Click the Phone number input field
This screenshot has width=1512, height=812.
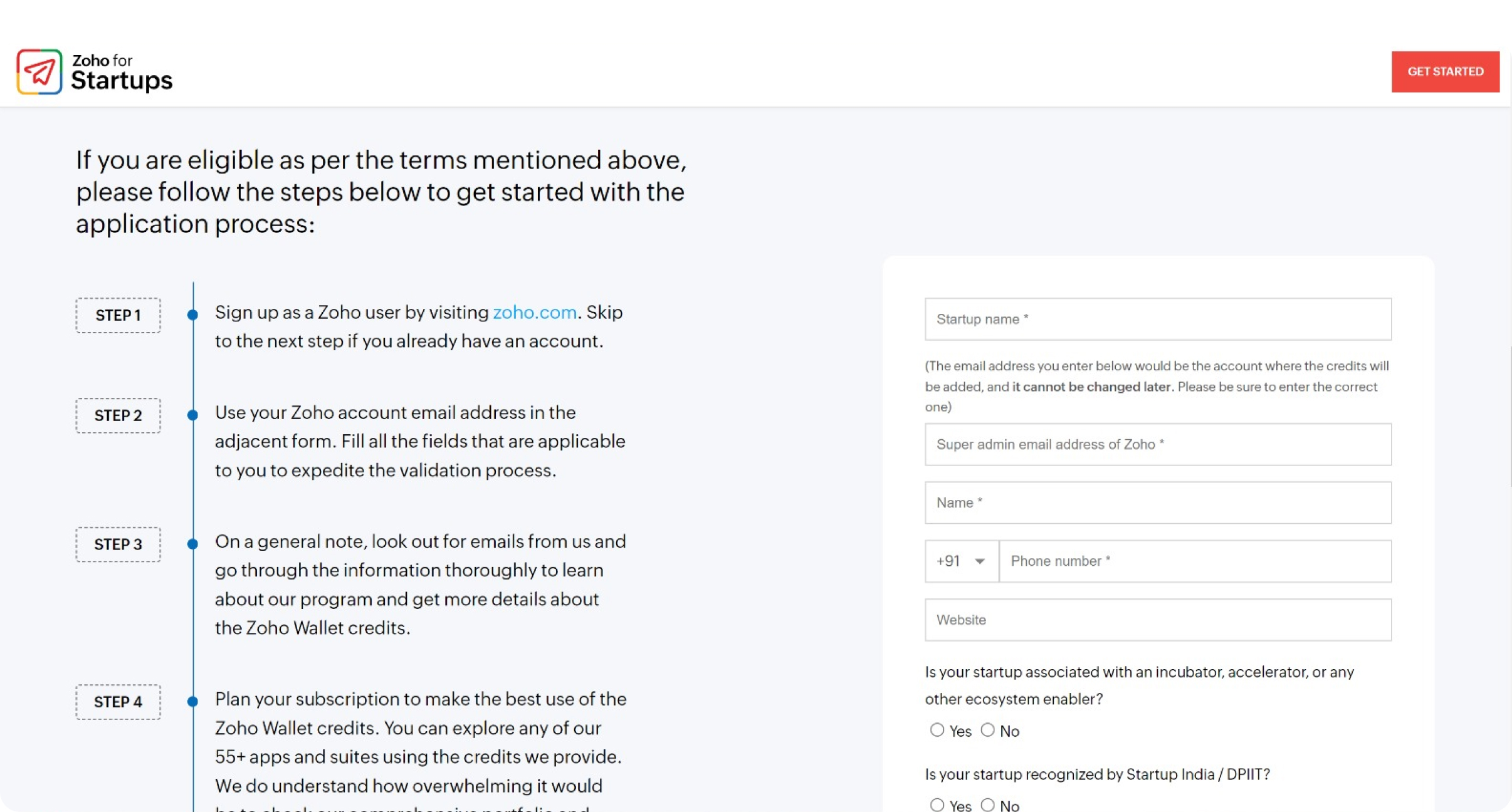point(1194,561)
